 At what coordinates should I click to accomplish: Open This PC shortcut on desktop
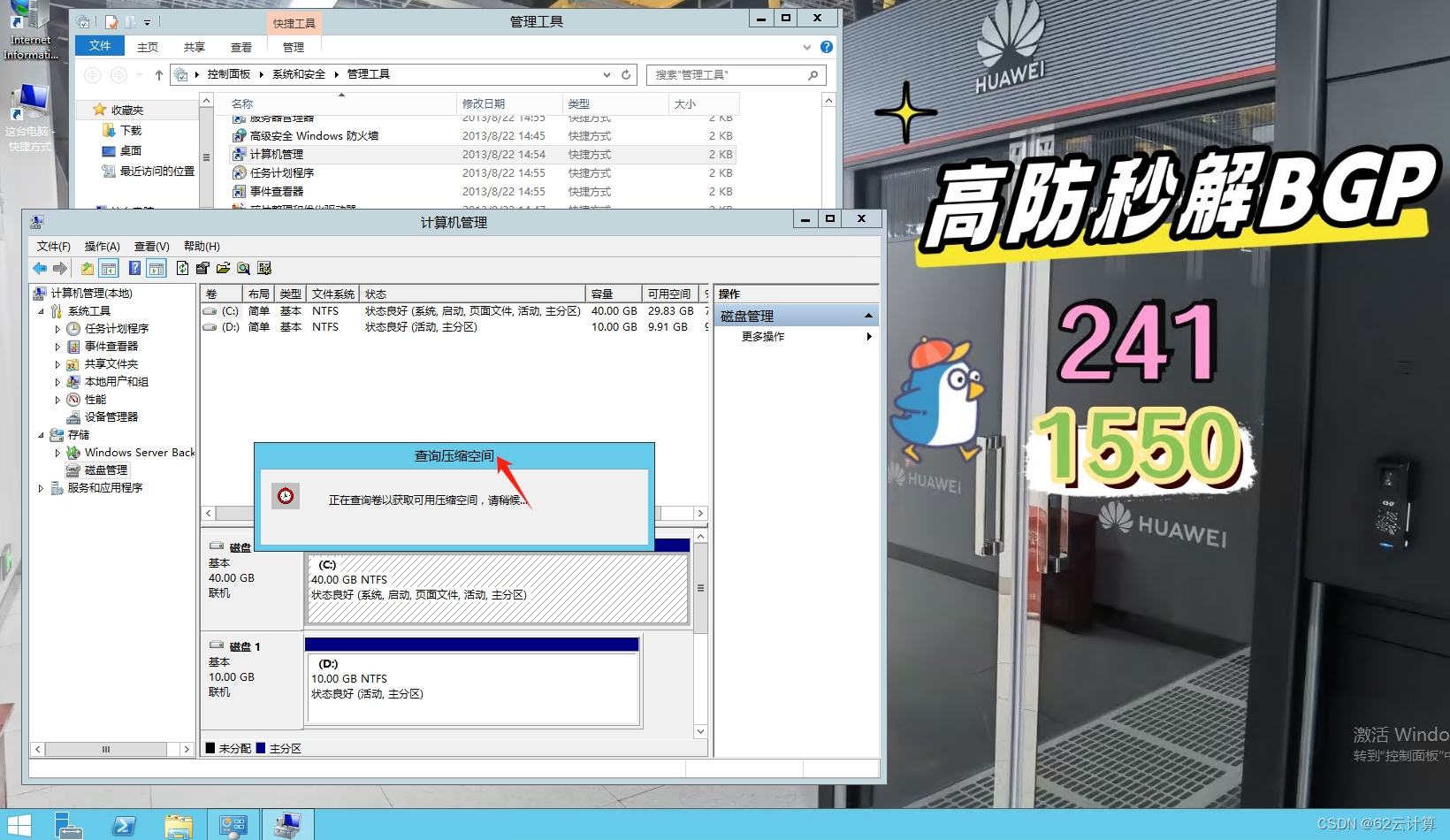[30, 118]
